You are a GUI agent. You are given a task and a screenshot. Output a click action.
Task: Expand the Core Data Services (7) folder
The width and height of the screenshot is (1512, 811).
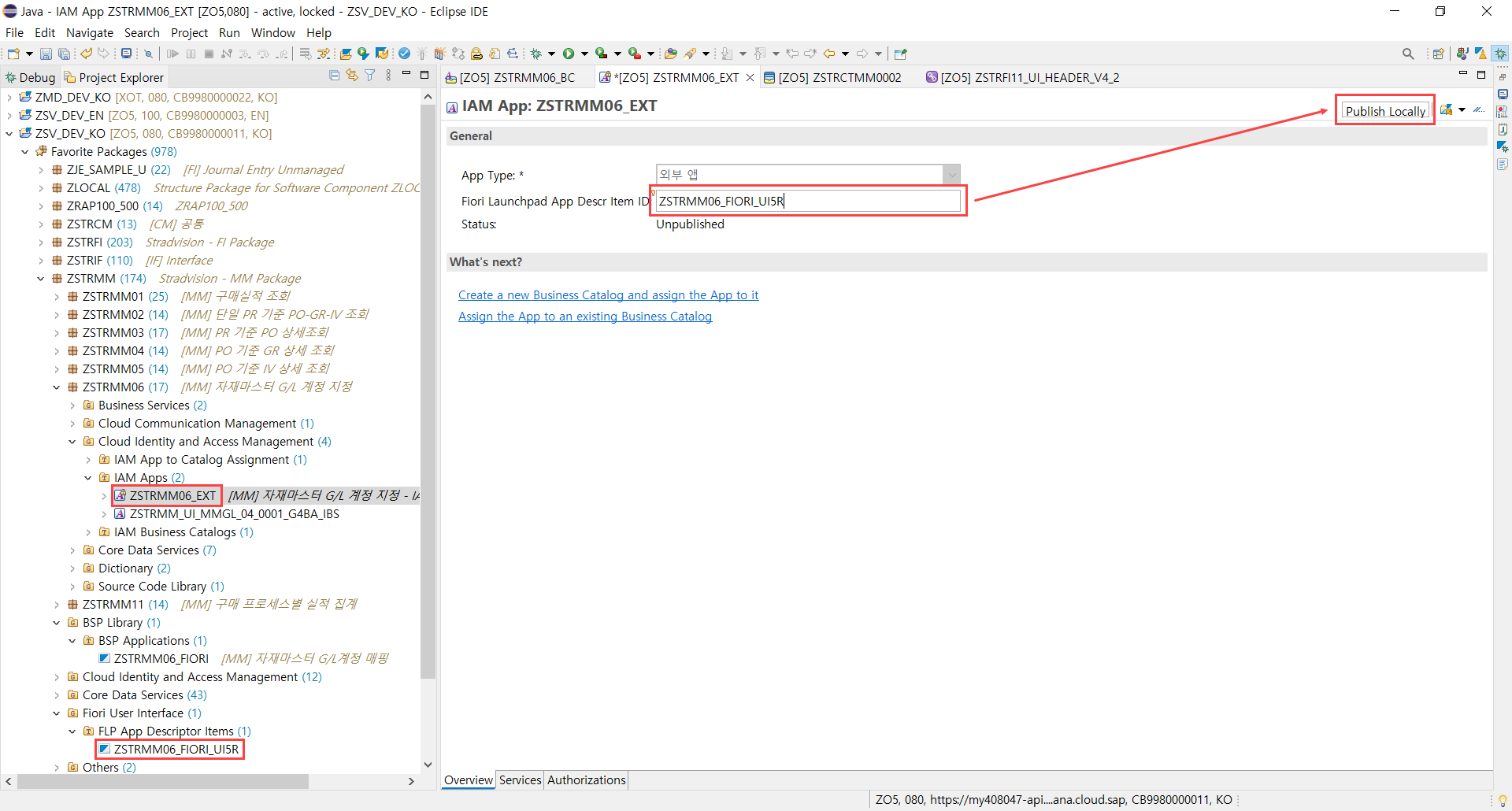(72, 550)
